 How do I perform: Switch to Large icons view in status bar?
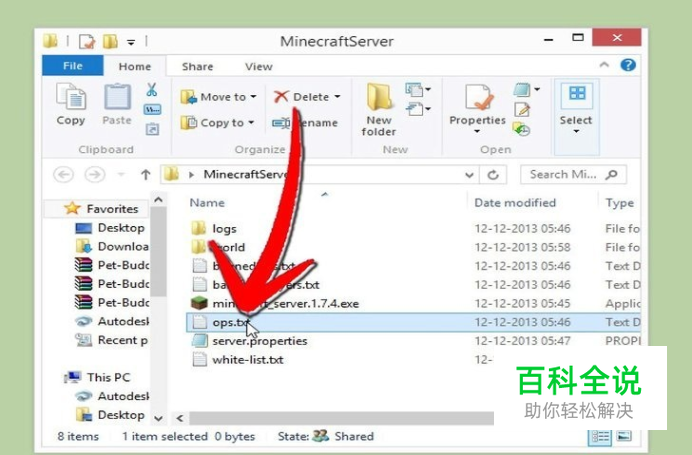(624, 436)
